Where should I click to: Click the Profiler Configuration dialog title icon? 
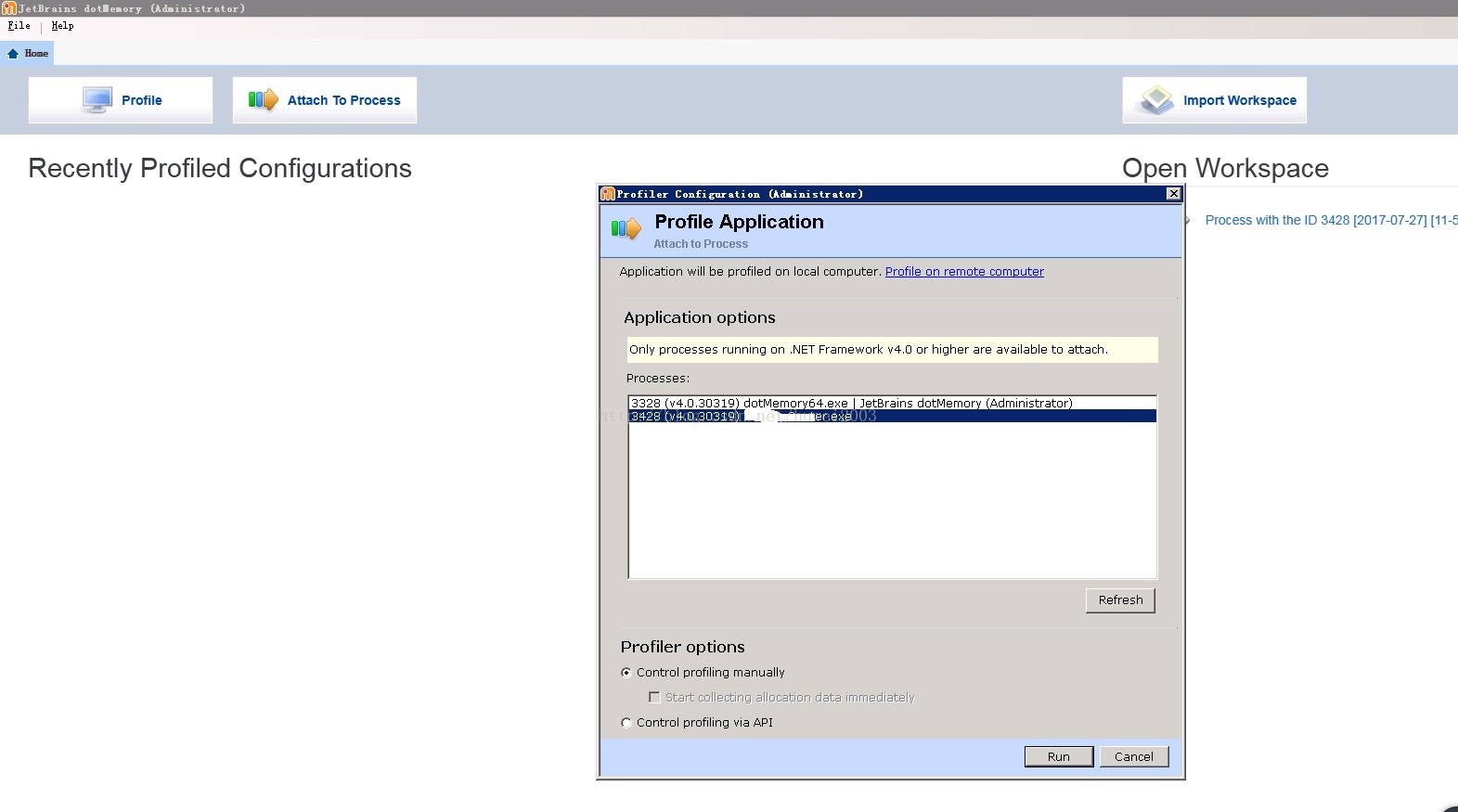click(608, 194)
